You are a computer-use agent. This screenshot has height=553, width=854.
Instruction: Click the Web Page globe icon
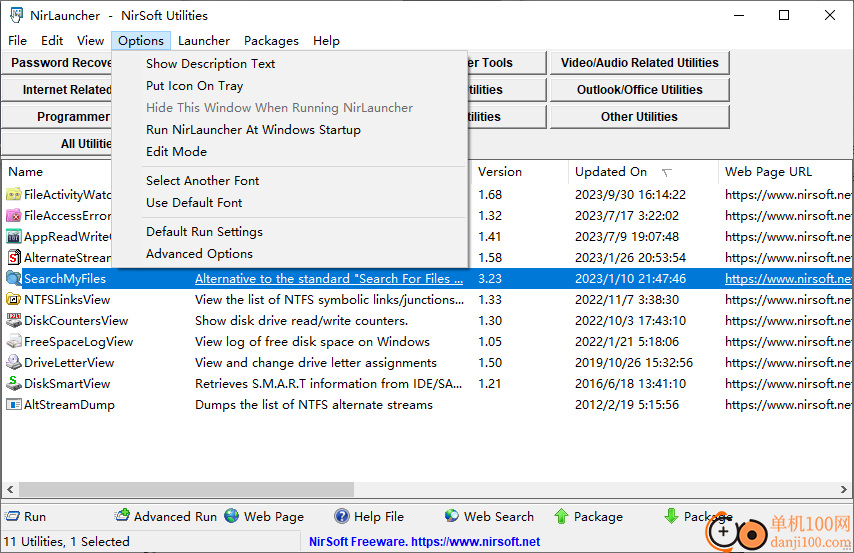tap(232, 515)
